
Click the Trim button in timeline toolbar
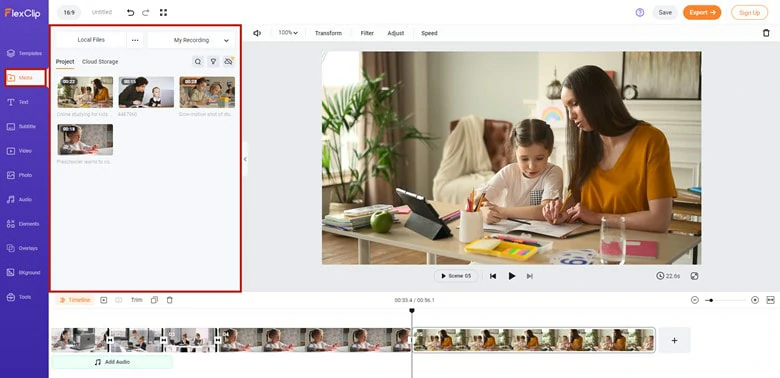pos(136,300)
